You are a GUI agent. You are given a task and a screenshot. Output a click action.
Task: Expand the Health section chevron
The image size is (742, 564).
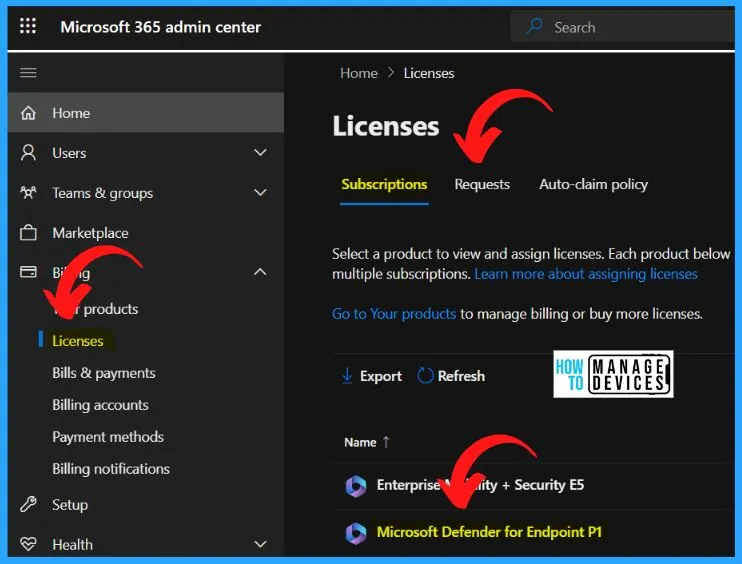(260, 545)
